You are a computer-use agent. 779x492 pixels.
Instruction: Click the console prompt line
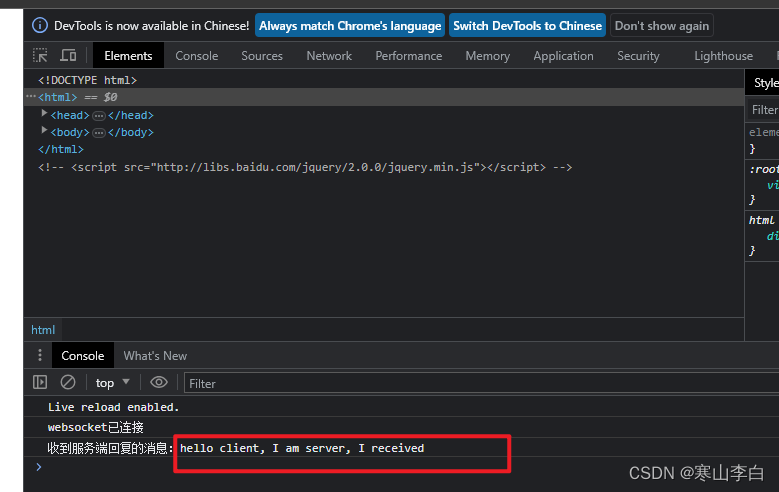401,467
